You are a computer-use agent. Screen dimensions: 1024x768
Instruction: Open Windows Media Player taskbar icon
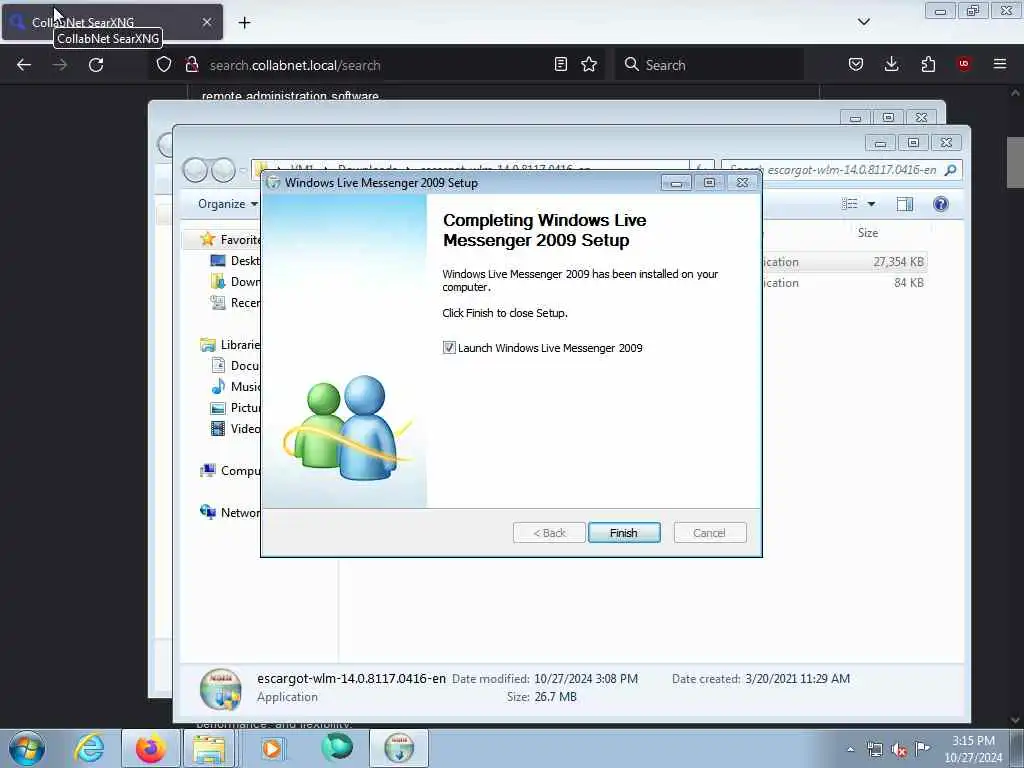[x=272, y=748]
